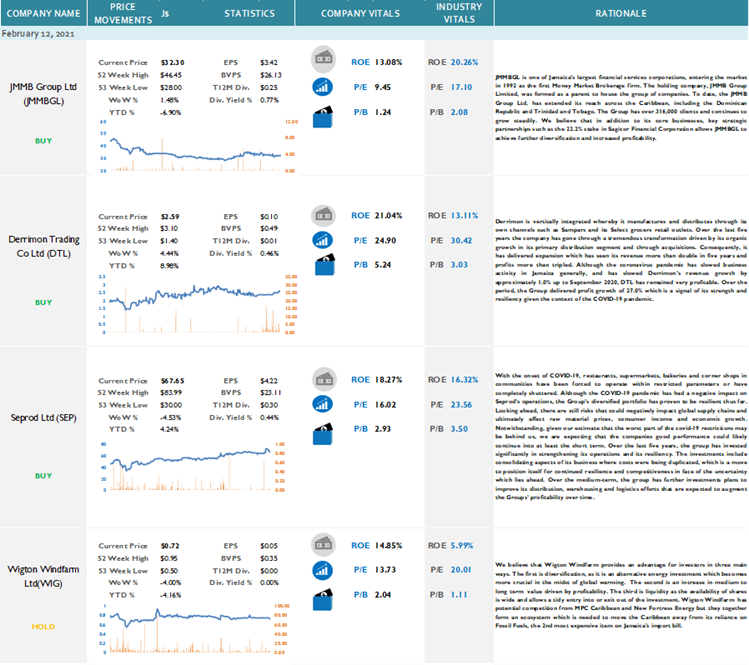Click the Seprod COVID-19 rationale paragraph
The height and width of the screenshot is (665, 749).
[x=621, y=436]
